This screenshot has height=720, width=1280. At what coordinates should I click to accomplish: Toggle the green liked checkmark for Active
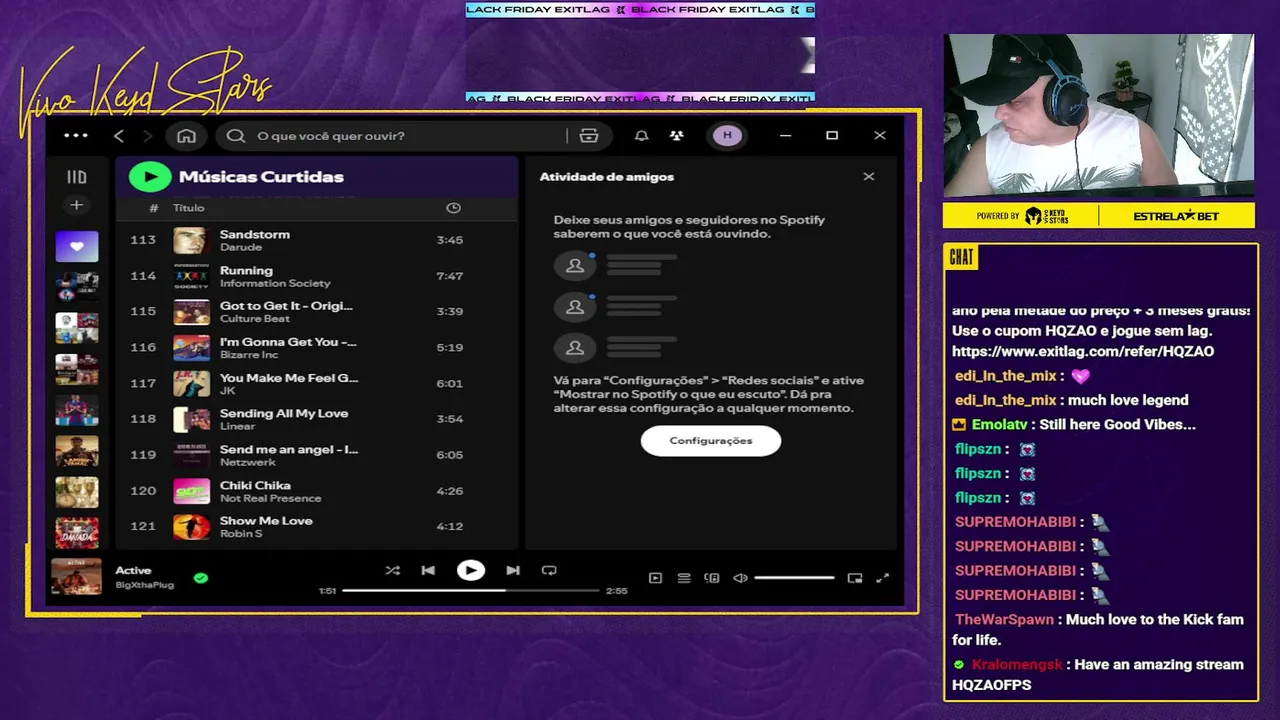201,578
